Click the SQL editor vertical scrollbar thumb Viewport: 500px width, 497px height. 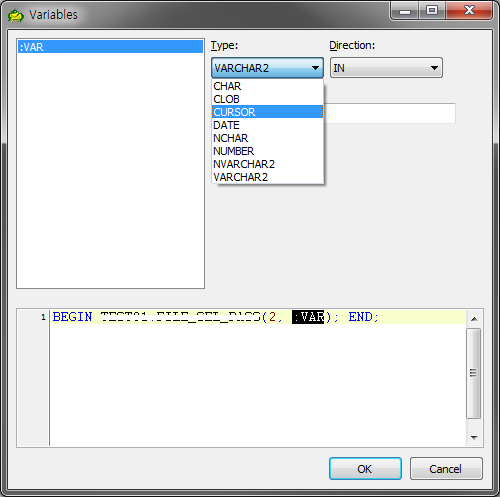(473, 373)
